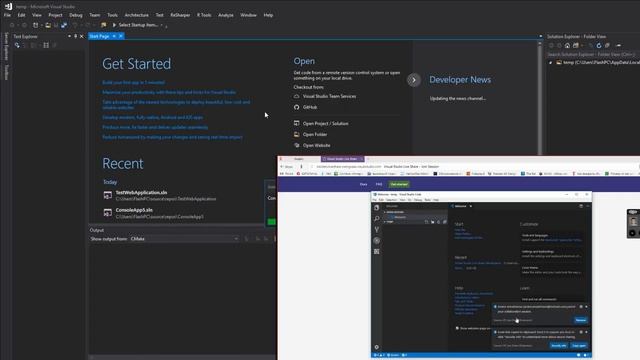Click the Visual Studio Team Services cloud icon

click(x=297, y=96)
